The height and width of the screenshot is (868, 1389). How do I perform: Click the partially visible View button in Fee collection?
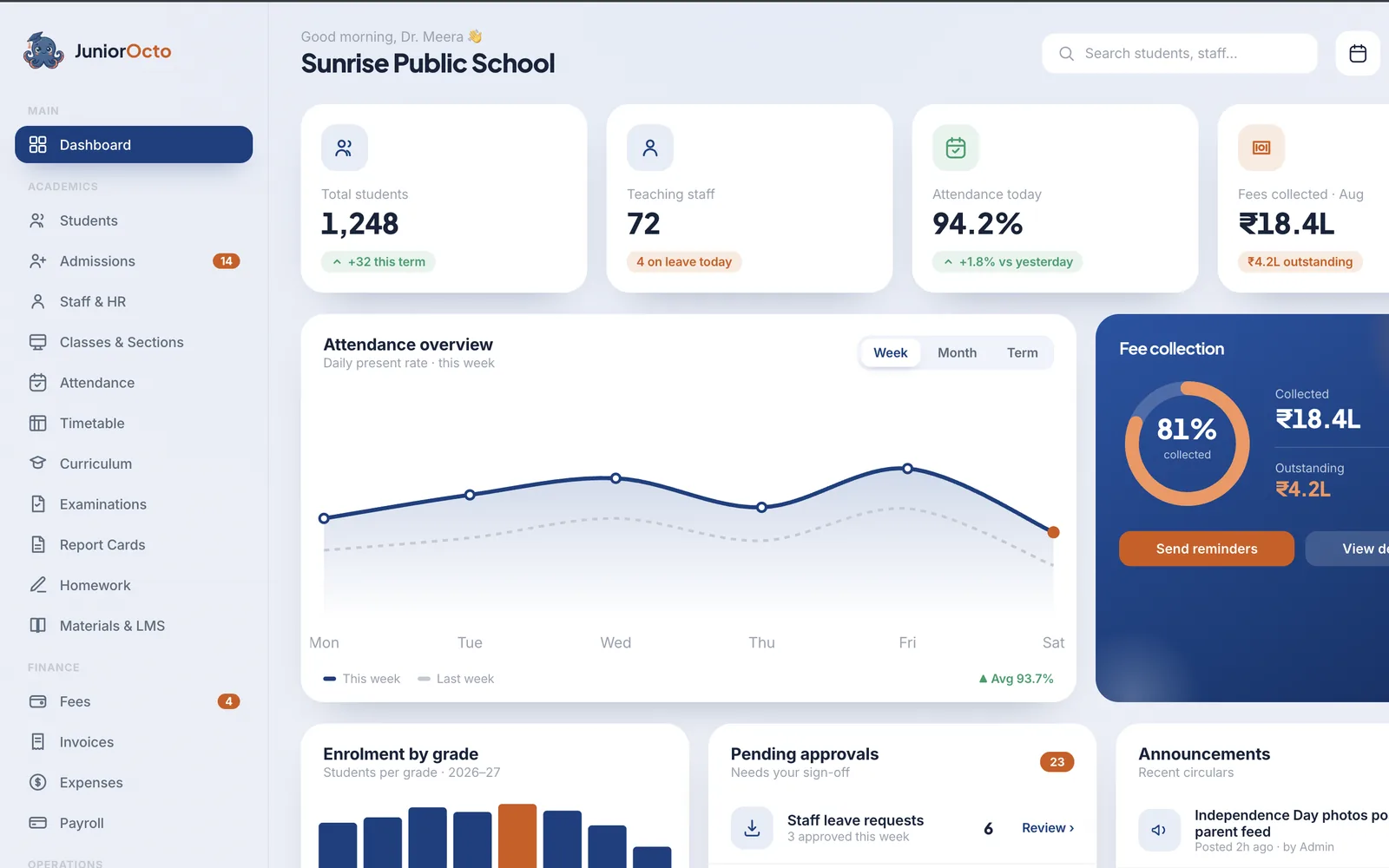(x=1348, y=549)
